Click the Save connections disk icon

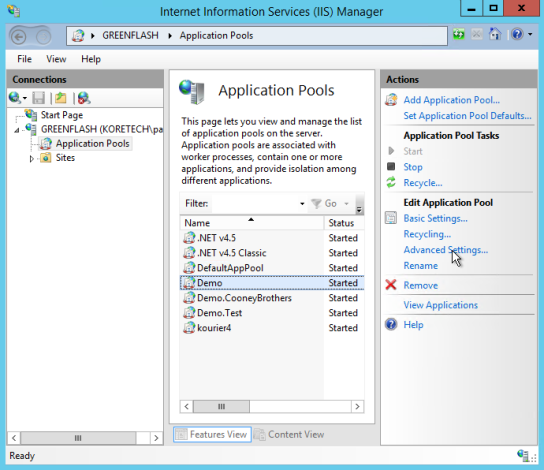tap(39, 98)
